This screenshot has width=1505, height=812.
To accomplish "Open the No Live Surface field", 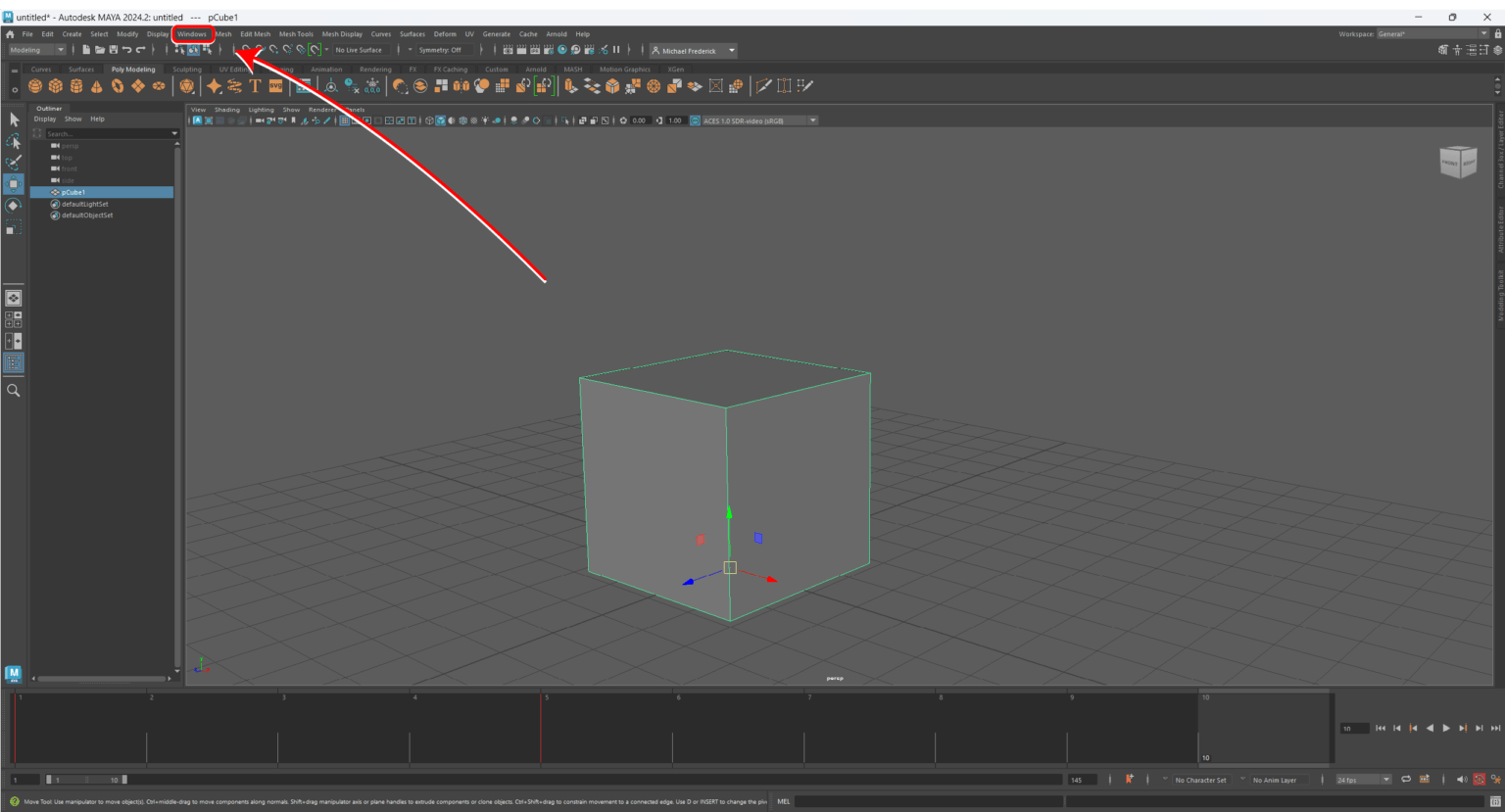I will click(359, 50).
